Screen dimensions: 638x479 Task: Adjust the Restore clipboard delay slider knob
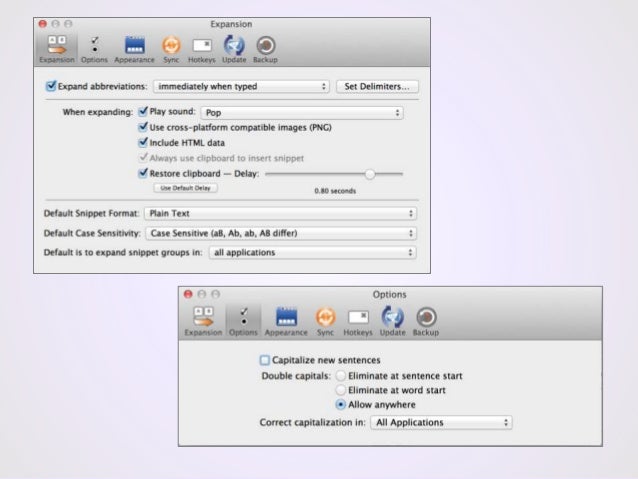pos(369,174)
